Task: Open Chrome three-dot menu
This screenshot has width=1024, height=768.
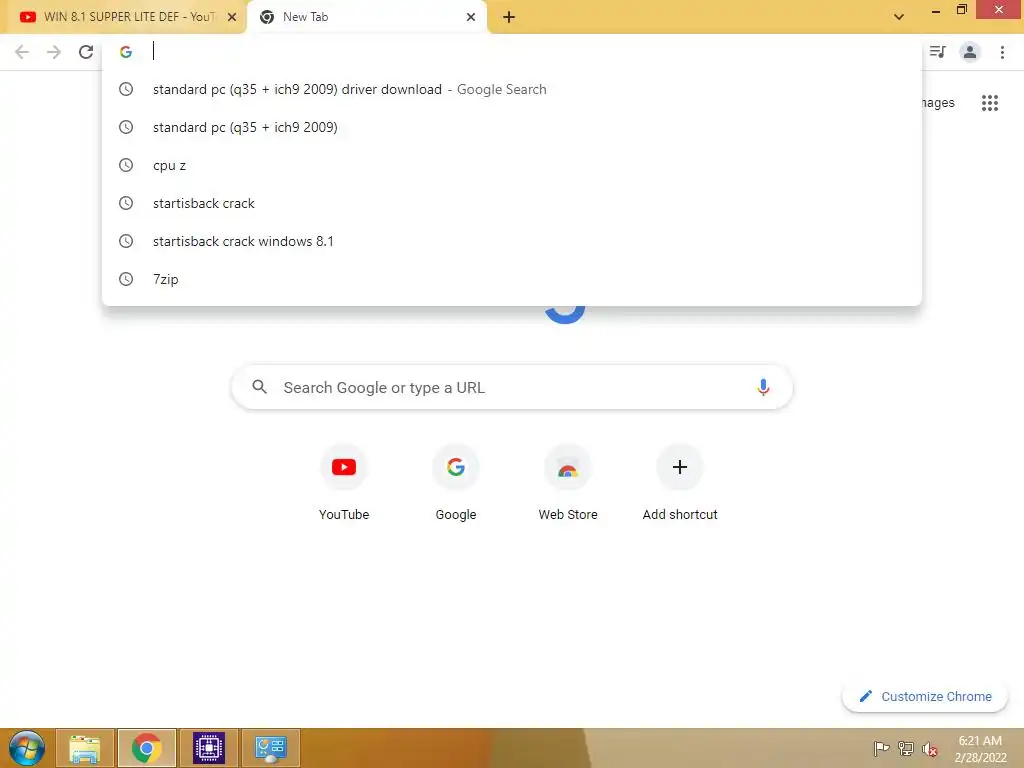Action: click(1002, 52)
